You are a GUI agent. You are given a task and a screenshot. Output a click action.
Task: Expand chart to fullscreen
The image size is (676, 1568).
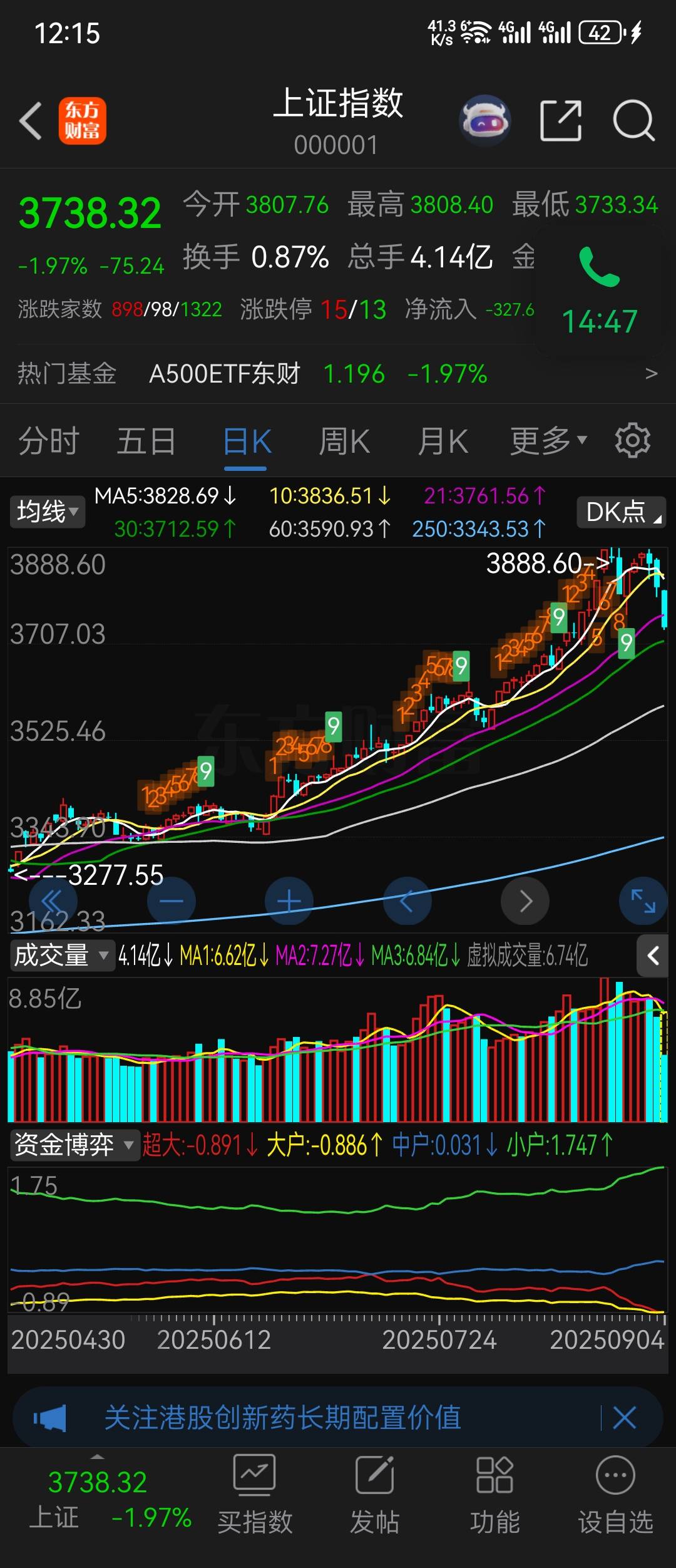pos(643,901)
